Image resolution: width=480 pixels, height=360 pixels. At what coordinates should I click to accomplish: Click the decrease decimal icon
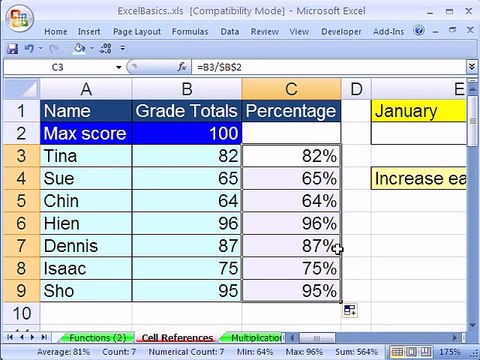tap(106, 49)
